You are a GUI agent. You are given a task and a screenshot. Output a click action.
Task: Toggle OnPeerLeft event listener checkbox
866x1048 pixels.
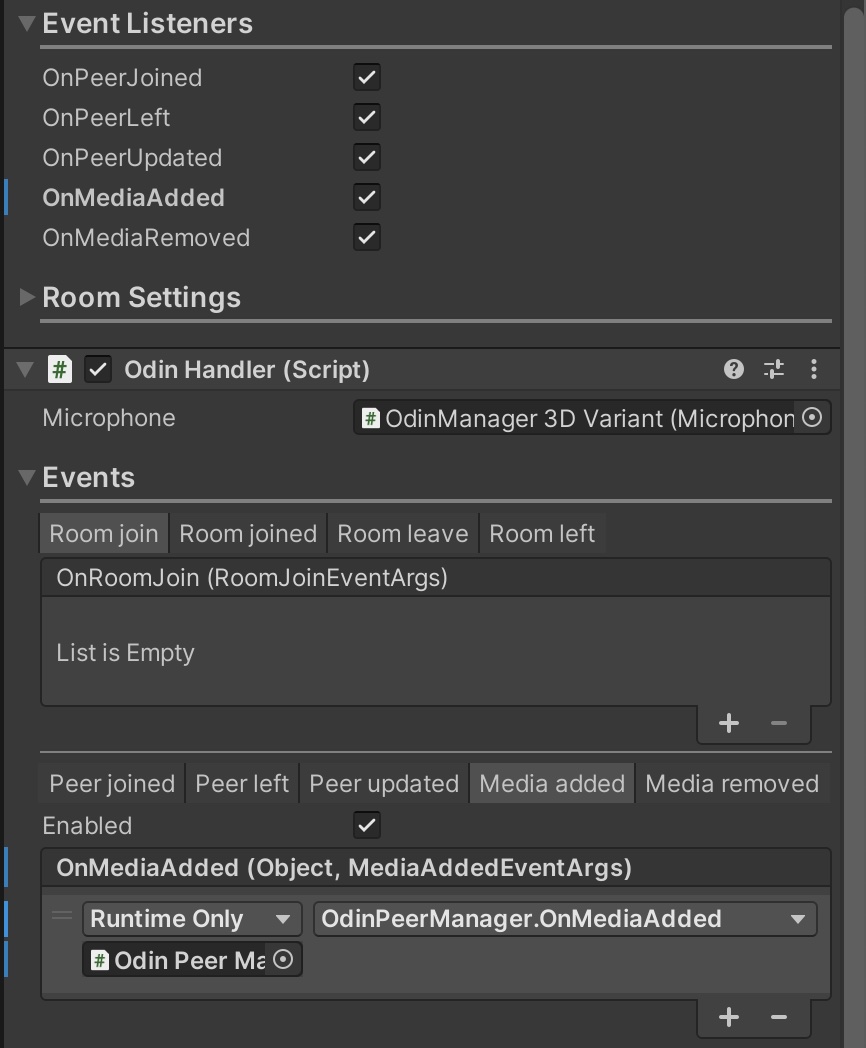(367, 117)
